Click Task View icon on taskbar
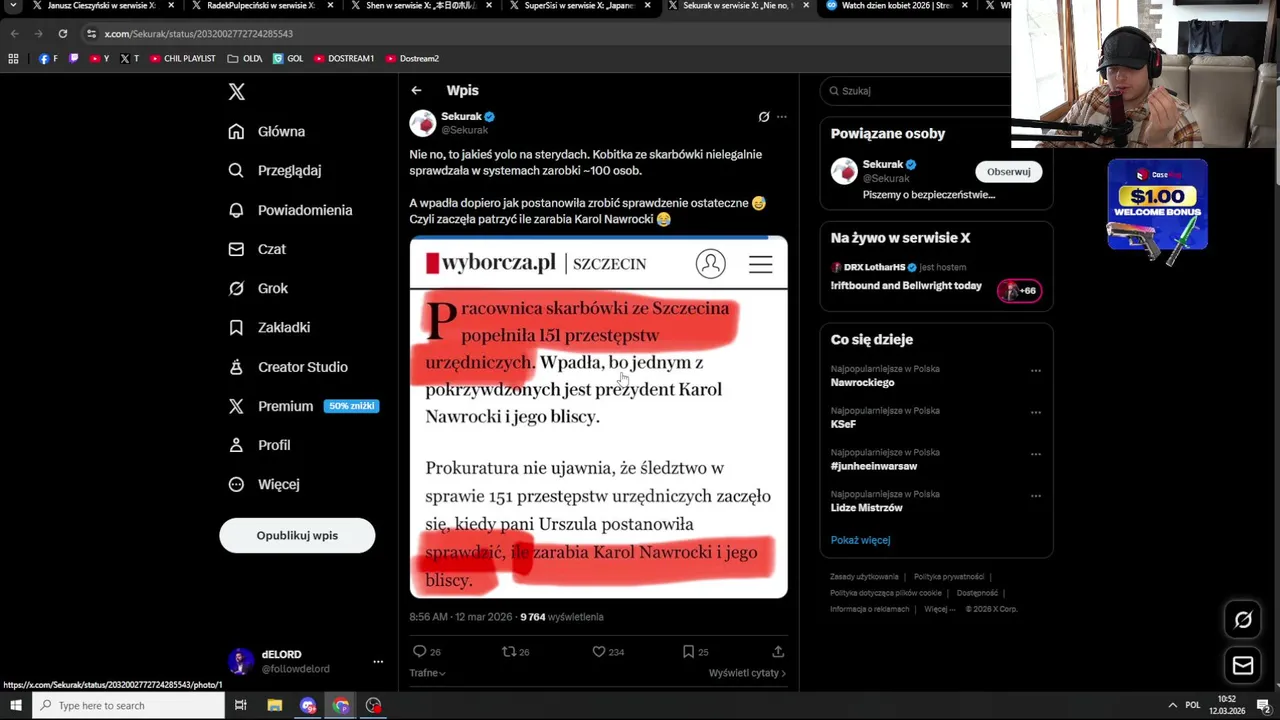 tap(241, 706)
